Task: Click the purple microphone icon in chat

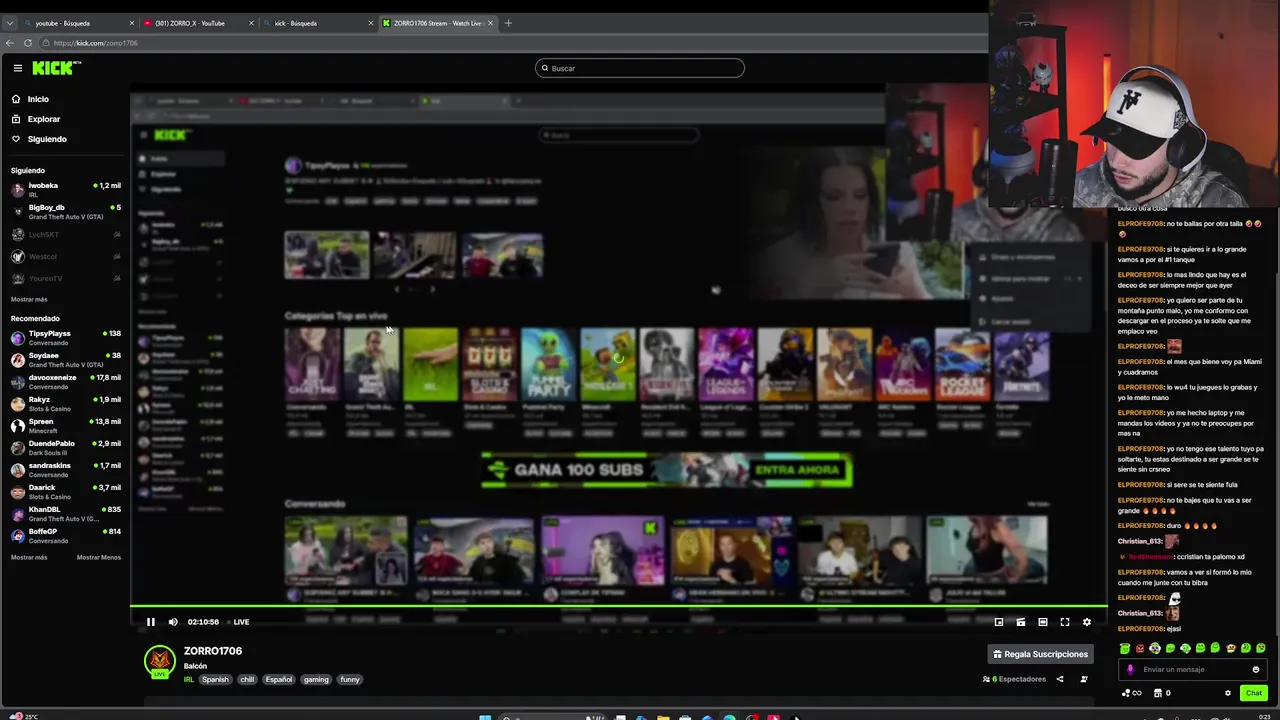Action: pos(1131,670)
